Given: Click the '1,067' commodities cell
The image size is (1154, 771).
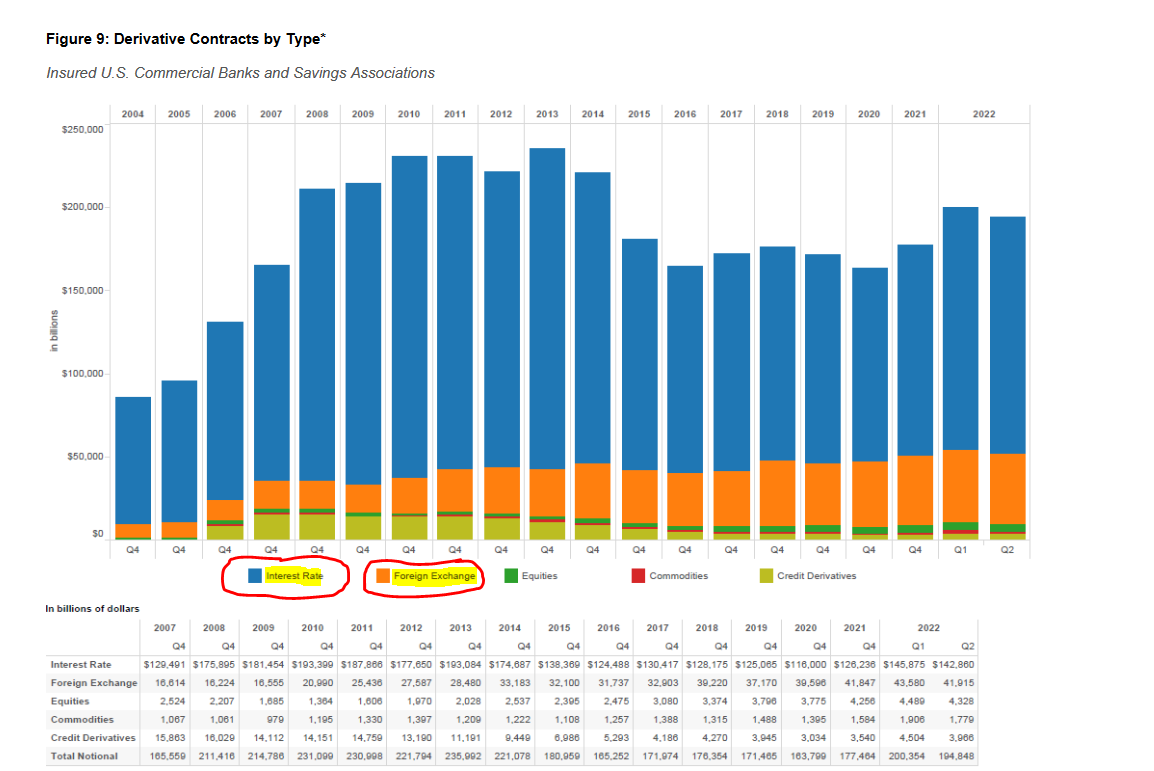Looking at the screenshot, I should 173,720.
